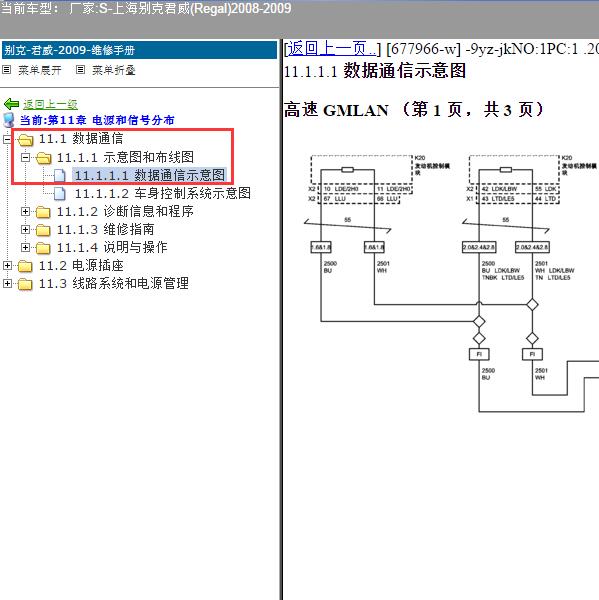Click the 高速 GMLAN page heading
The height and width of the screenshot is (600, 599).
(x=413, y=110)
